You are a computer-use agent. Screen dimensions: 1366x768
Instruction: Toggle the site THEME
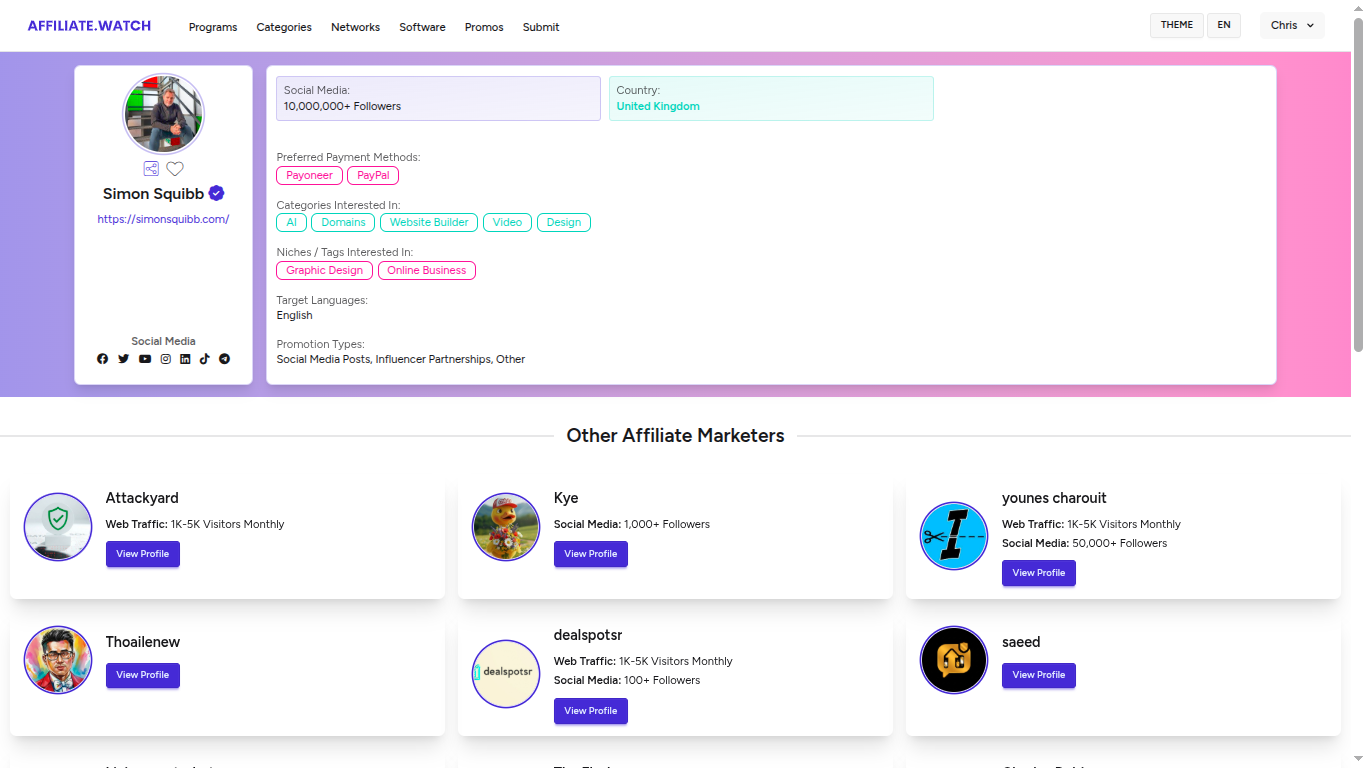pos(1176,25)
